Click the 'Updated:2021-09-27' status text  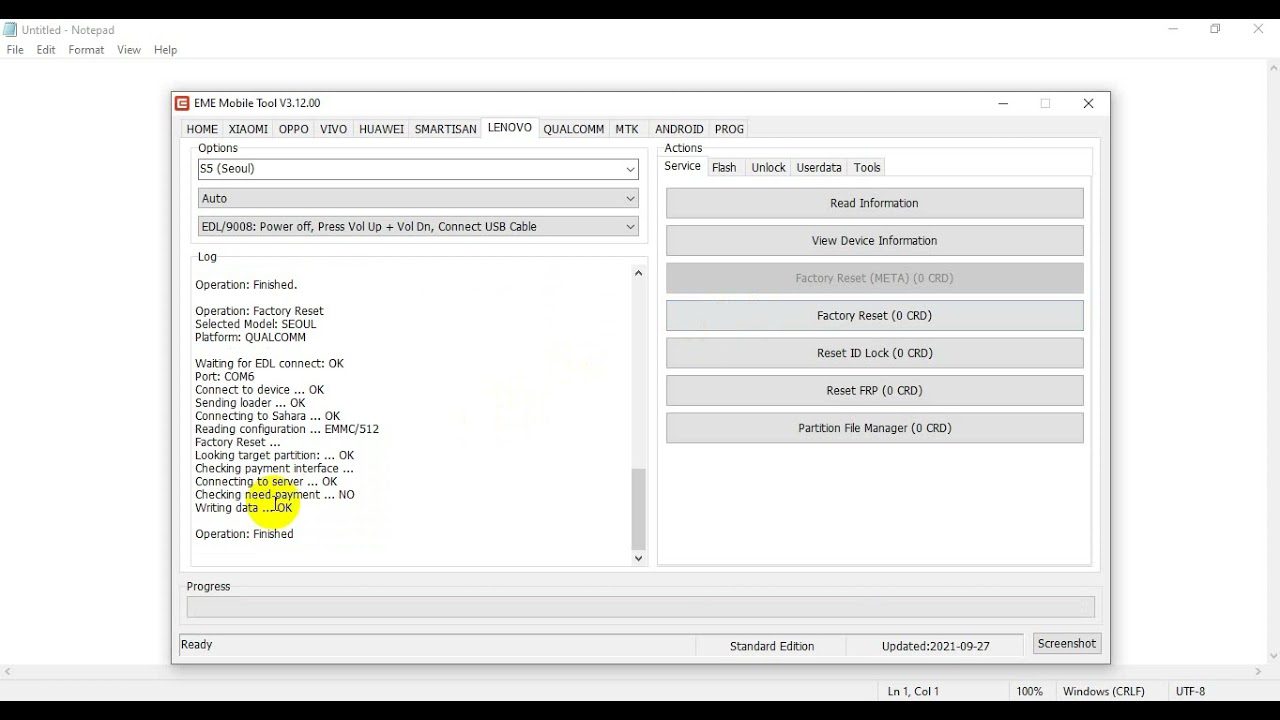(x=936, y=646)
